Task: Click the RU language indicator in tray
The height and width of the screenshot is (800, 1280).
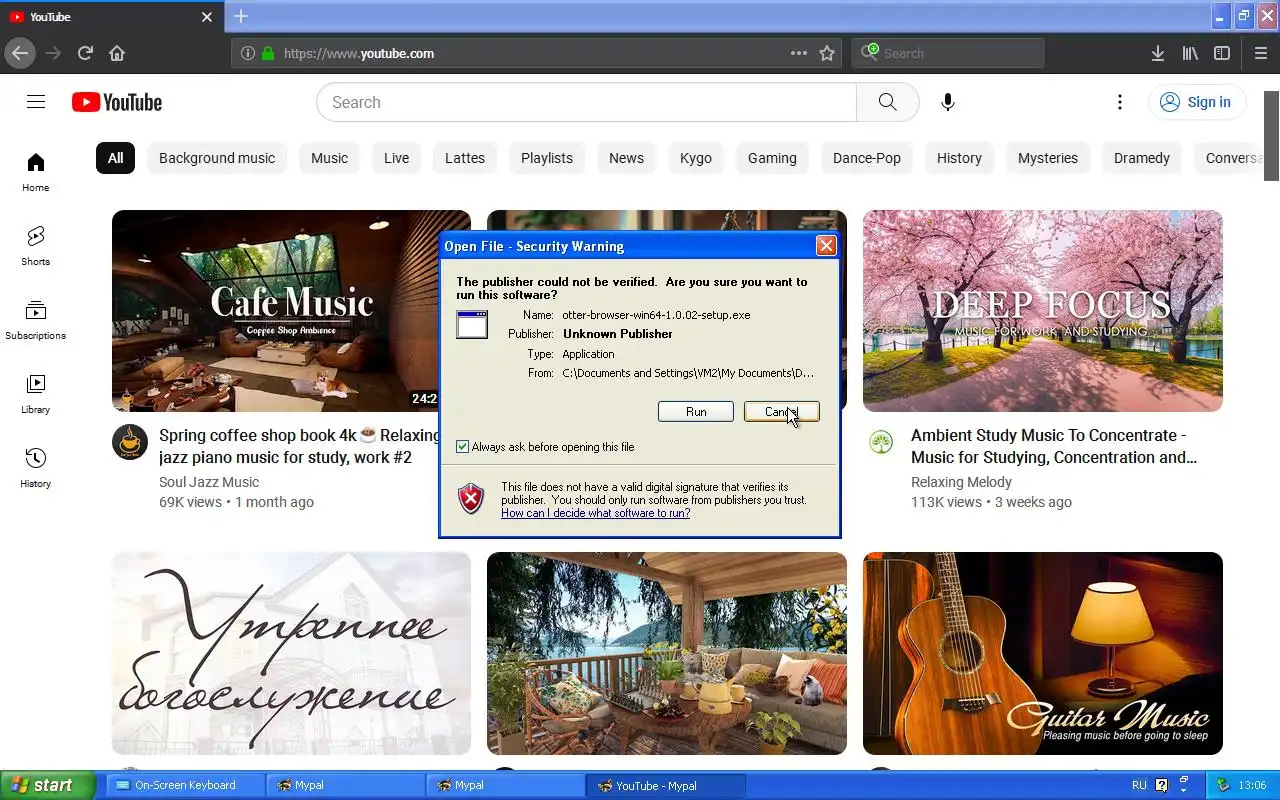Action: coord(1139,785)
